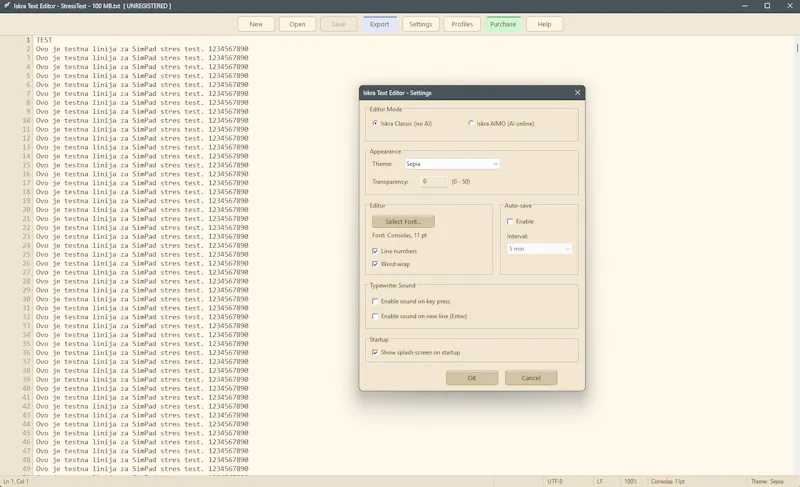Click Ln 1, Col 1 status entry
Screen dimensions: 800x487
tap(16, 481)
